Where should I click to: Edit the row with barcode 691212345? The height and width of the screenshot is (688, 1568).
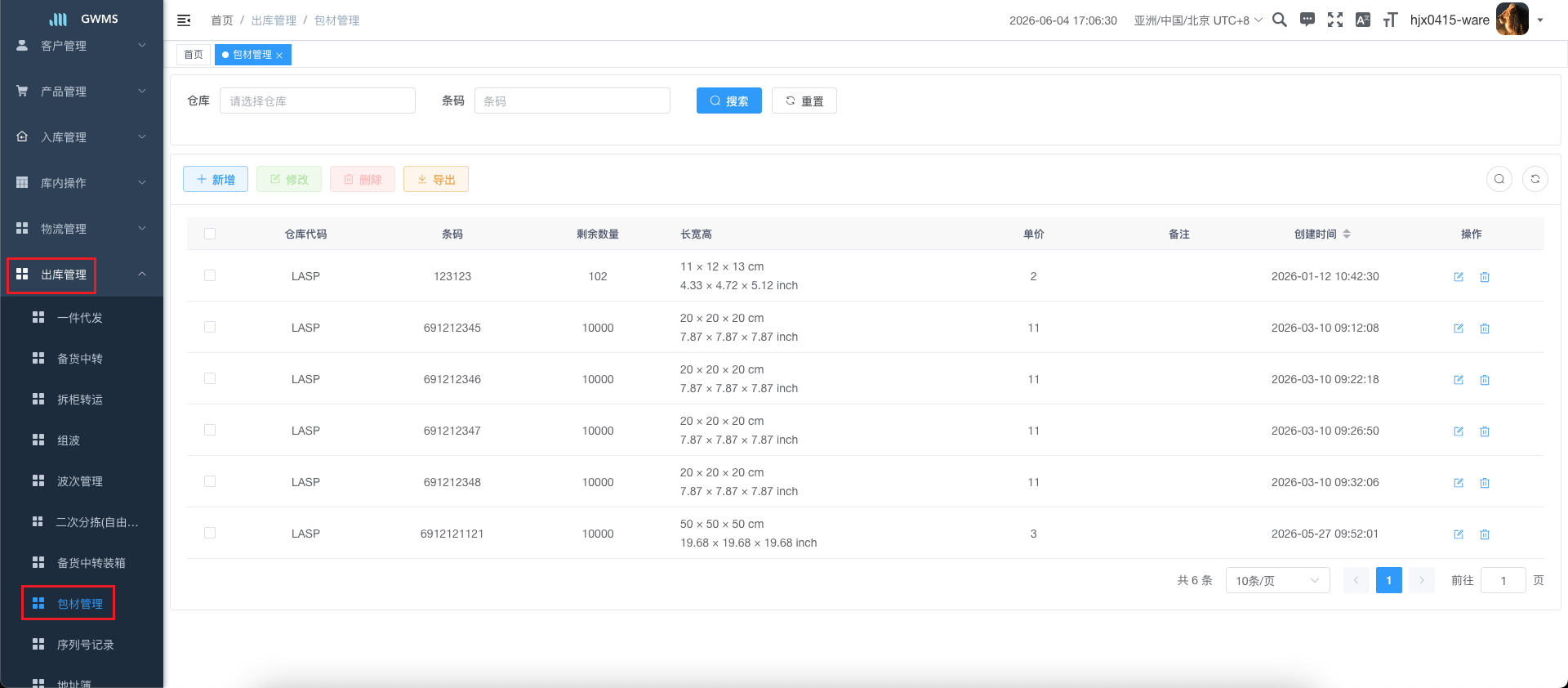pyautogui.click(x=1459, y=328)
